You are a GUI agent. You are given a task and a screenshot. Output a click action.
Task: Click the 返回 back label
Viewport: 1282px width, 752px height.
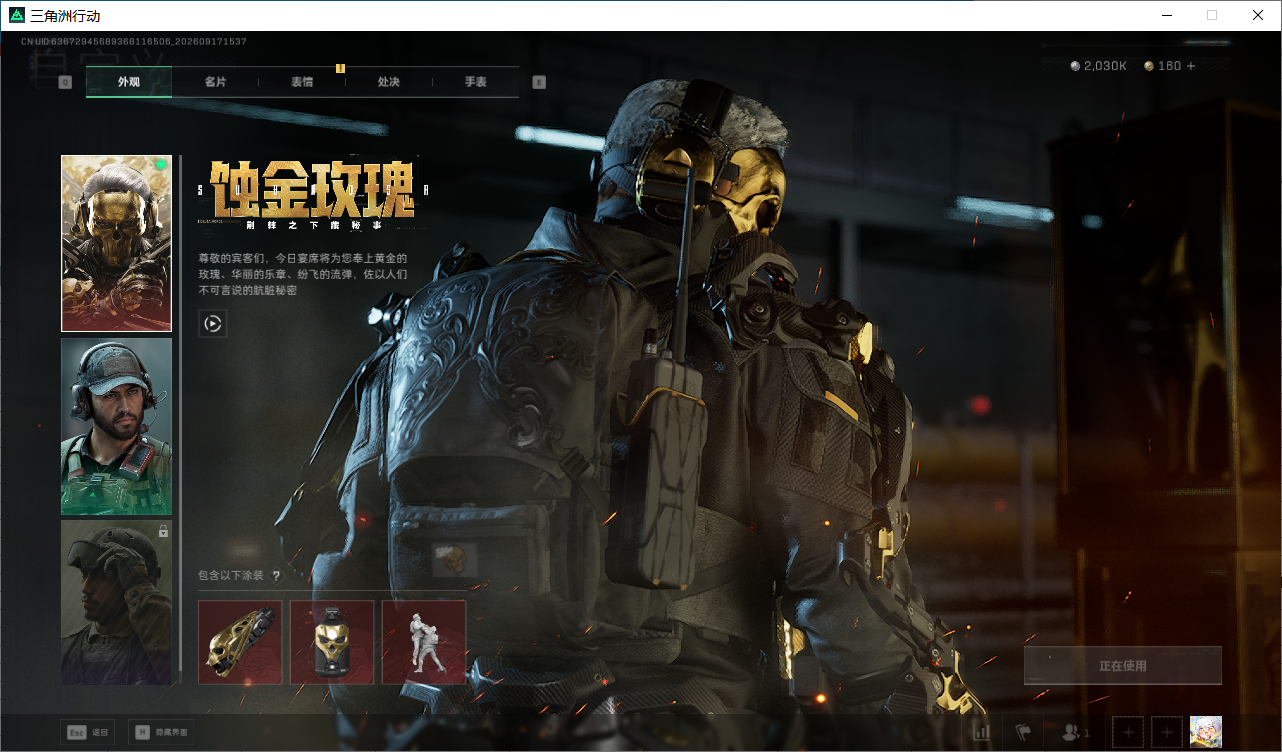pos(100,733)
